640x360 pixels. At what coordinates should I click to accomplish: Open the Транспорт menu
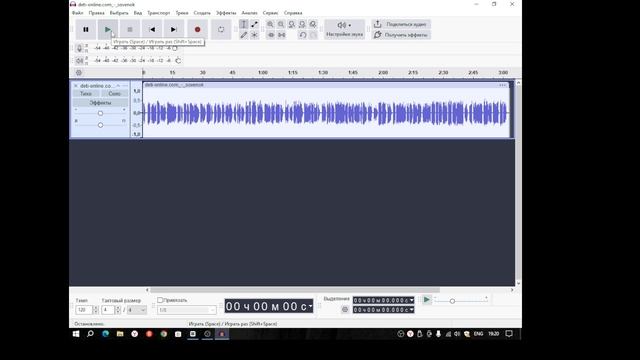point(159,13)
